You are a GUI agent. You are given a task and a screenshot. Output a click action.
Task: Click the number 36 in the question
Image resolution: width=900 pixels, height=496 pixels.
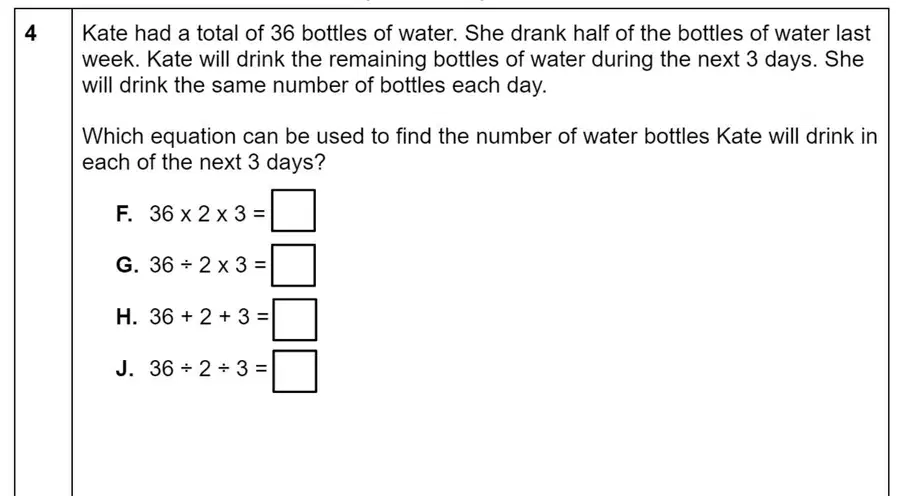(x=282, y=34)
